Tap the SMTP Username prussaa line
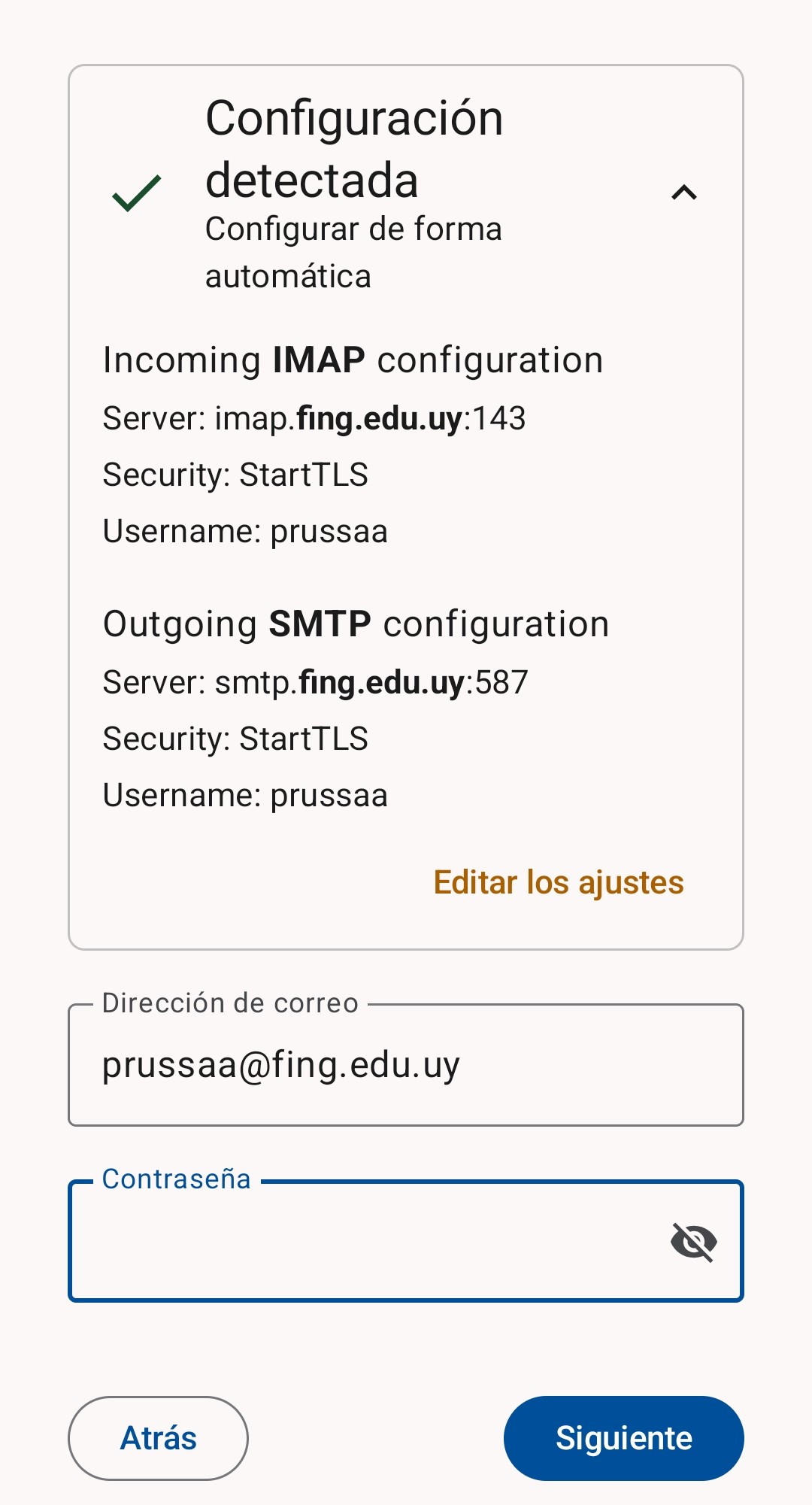This screenshot has height=1505, width=812. coord(245,795)
